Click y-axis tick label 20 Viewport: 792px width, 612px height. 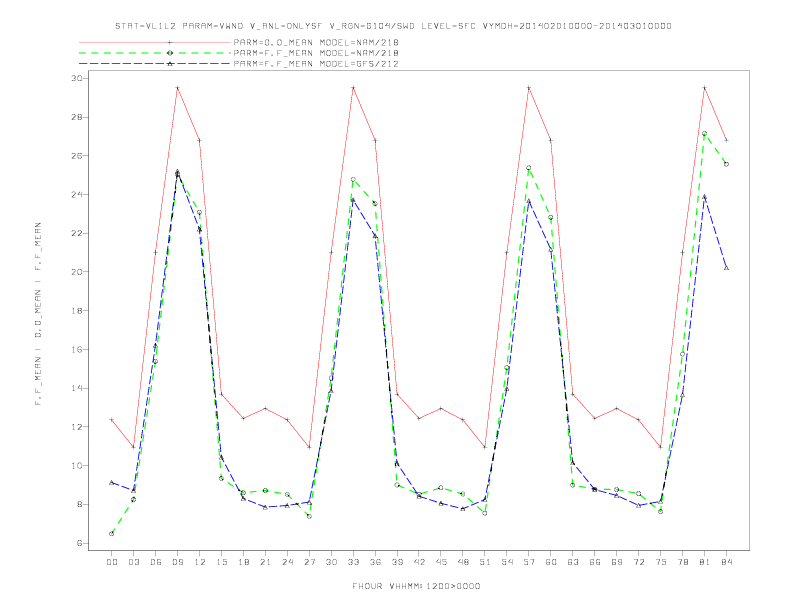(x=77, y=272)
